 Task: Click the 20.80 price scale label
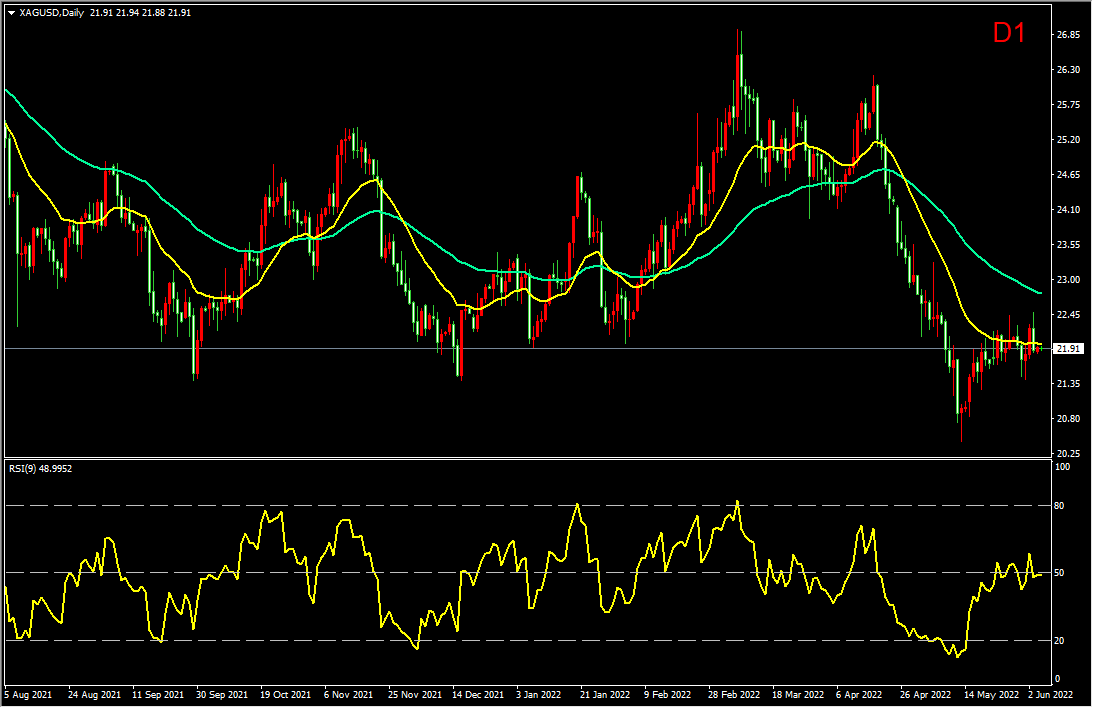tap(1069, 418)
